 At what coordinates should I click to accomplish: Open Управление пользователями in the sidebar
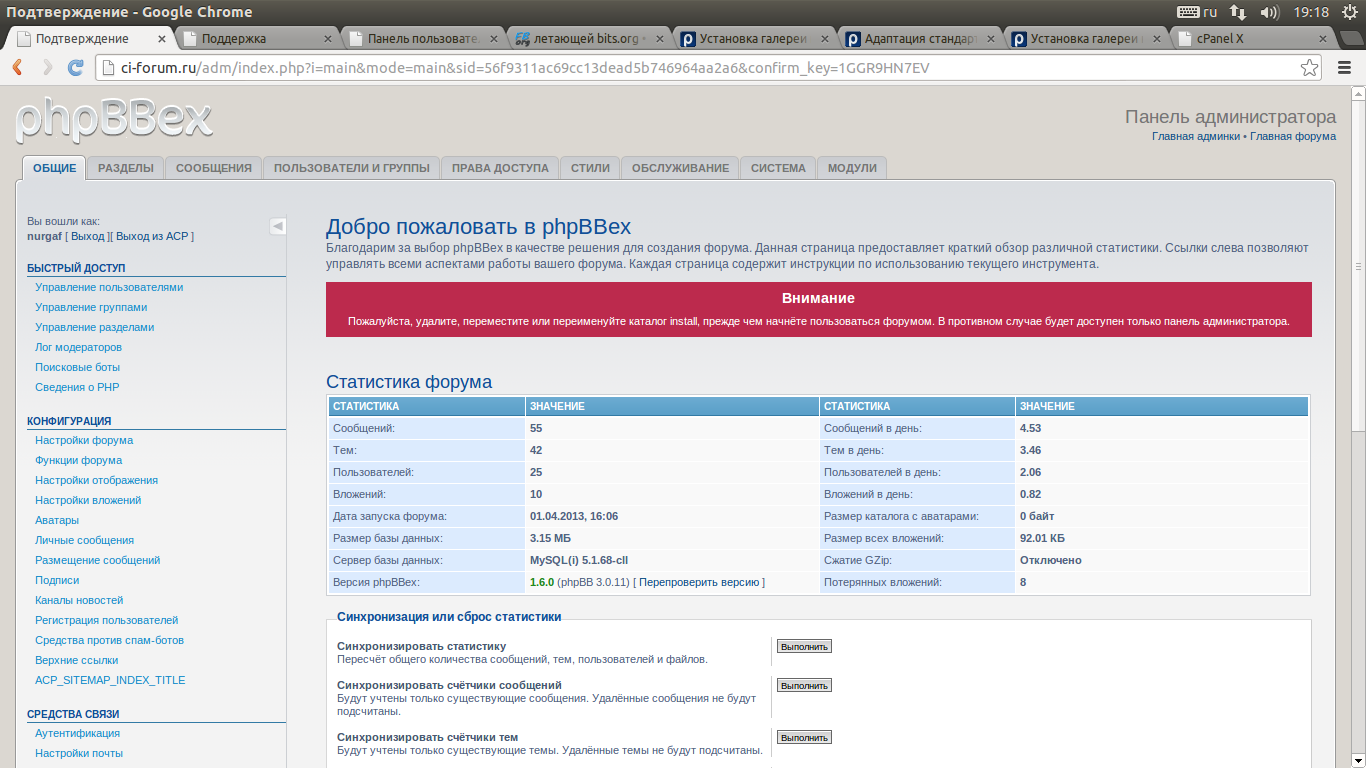pos(109,287)
